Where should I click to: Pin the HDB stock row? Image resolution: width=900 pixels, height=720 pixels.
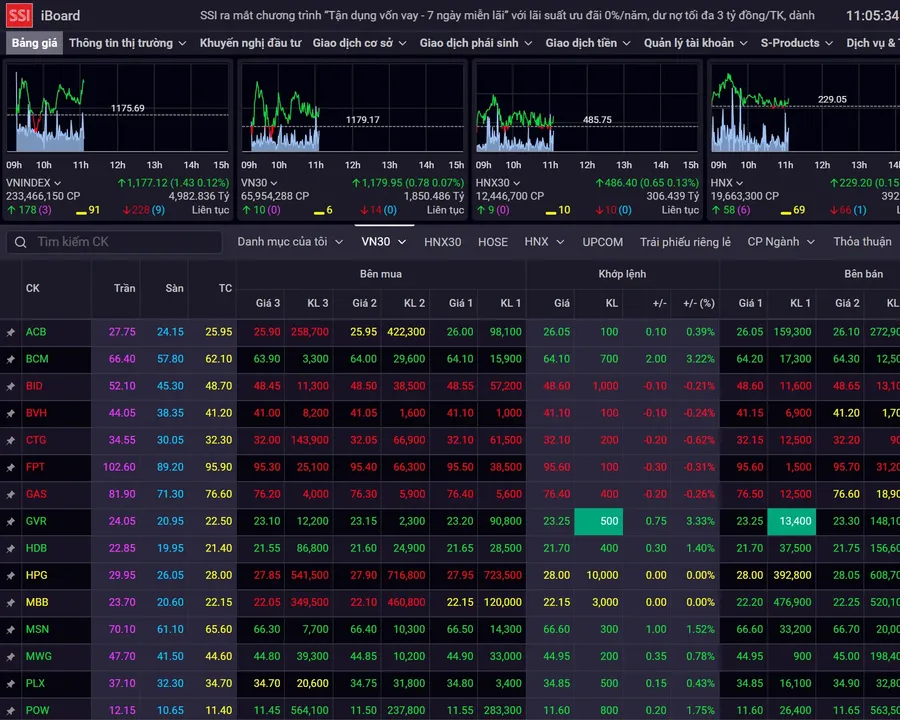[10, 549]
